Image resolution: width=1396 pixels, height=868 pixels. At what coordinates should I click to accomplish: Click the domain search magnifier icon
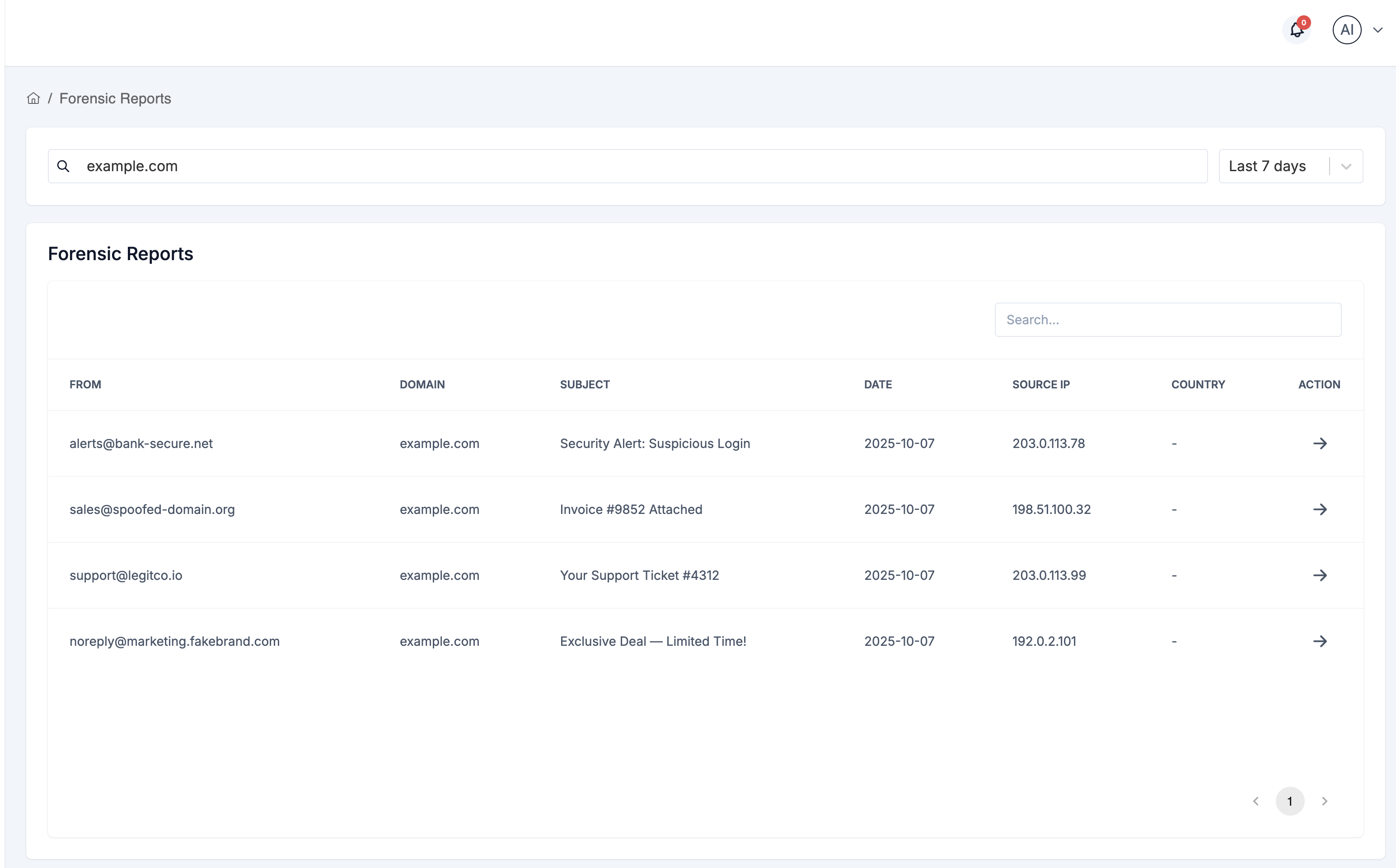pos(63,166)
